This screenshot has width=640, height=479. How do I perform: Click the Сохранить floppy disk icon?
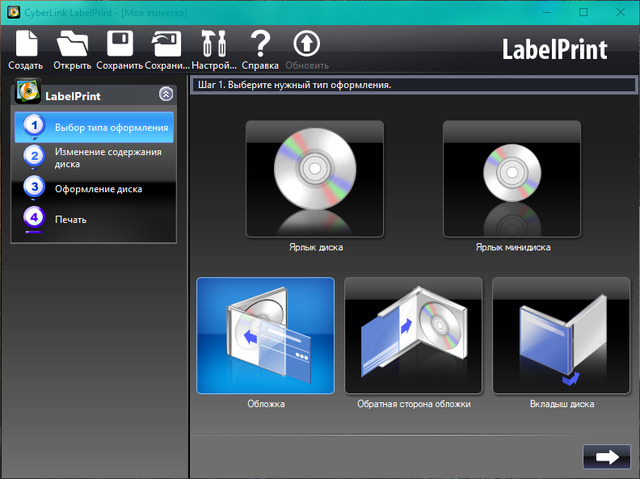[x=120, y=45]
